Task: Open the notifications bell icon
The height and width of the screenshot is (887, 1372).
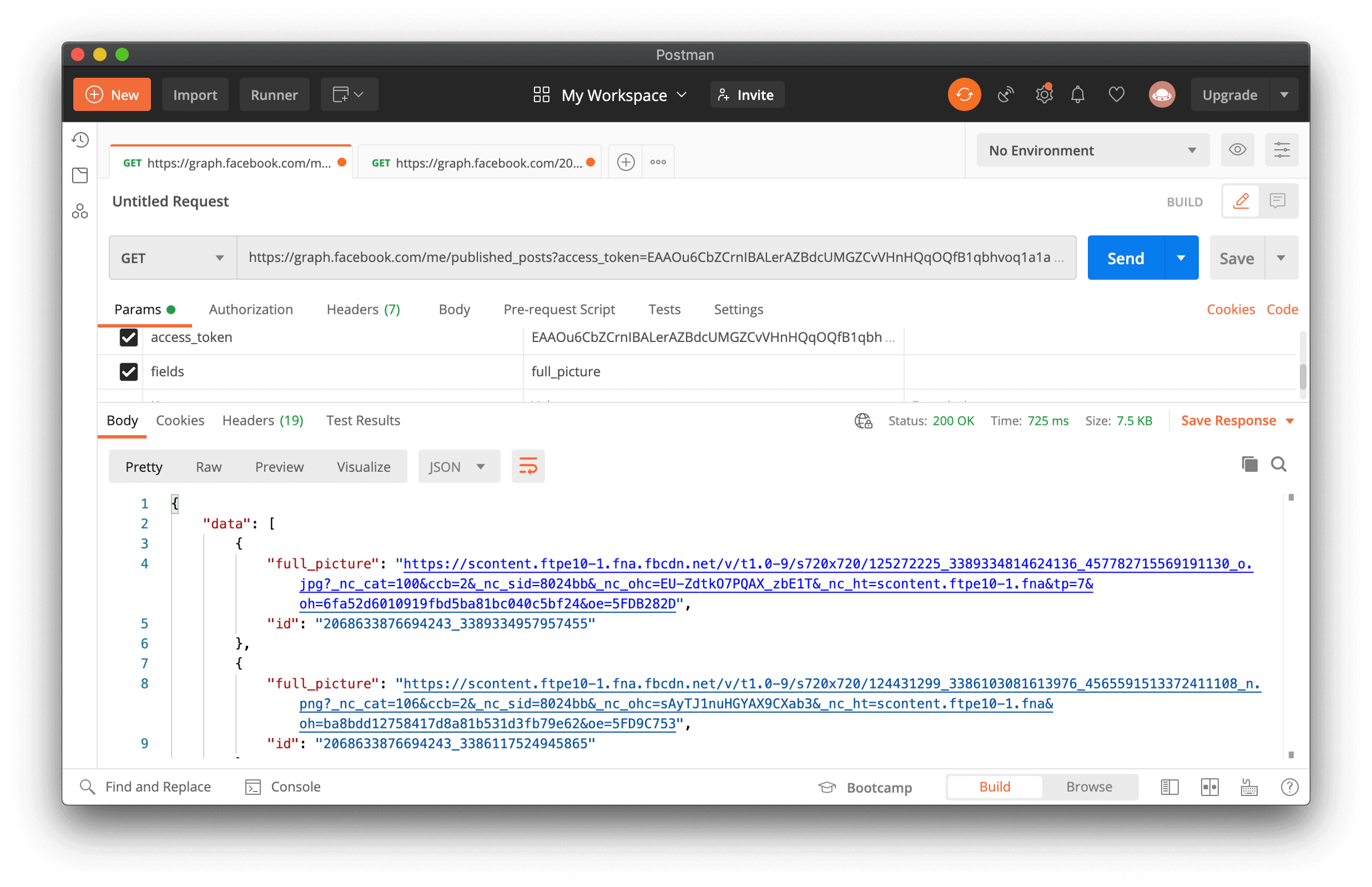Action: click(1077, 94)
